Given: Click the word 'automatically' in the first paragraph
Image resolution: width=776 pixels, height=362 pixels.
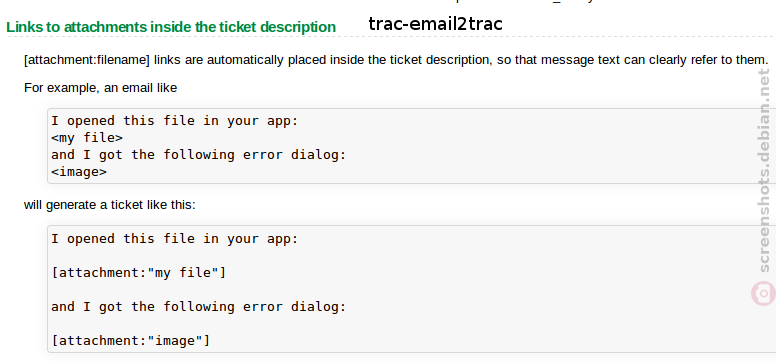Looking at the screenshot, I should tap(245, 60).
